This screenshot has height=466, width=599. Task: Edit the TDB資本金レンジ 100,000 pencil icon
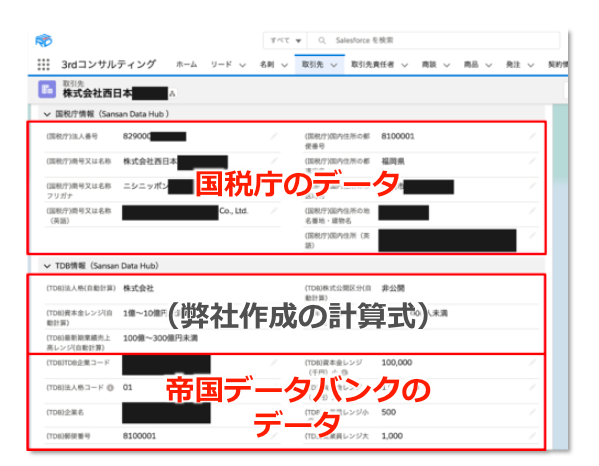533,362
